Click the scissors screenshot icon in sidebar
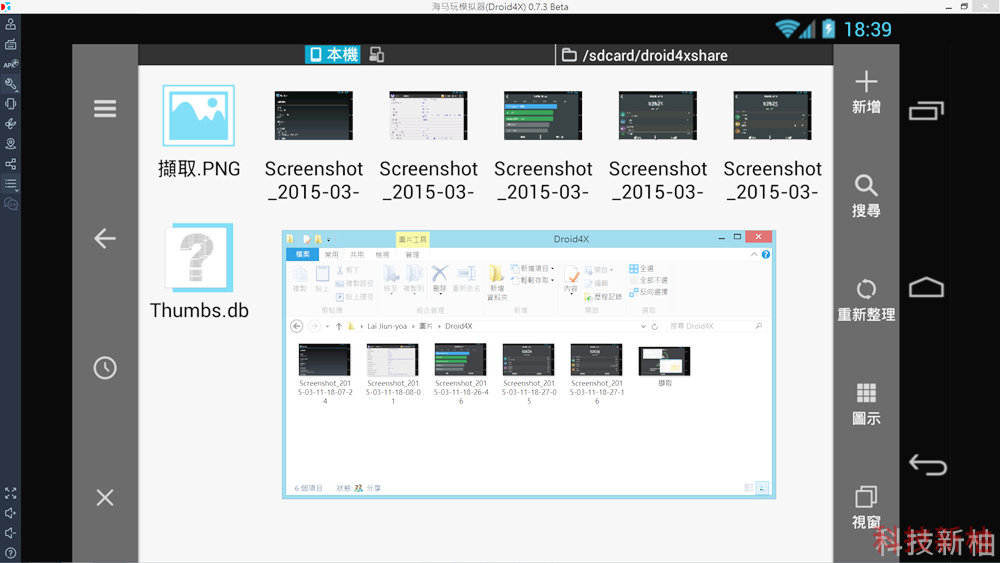 pos(11,124)
